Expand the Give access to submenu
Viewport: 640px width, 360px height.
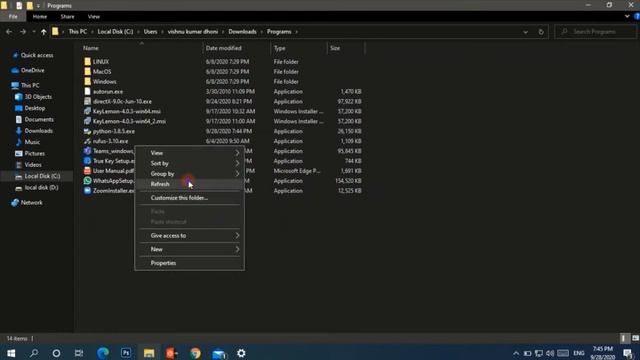point(189,236)
